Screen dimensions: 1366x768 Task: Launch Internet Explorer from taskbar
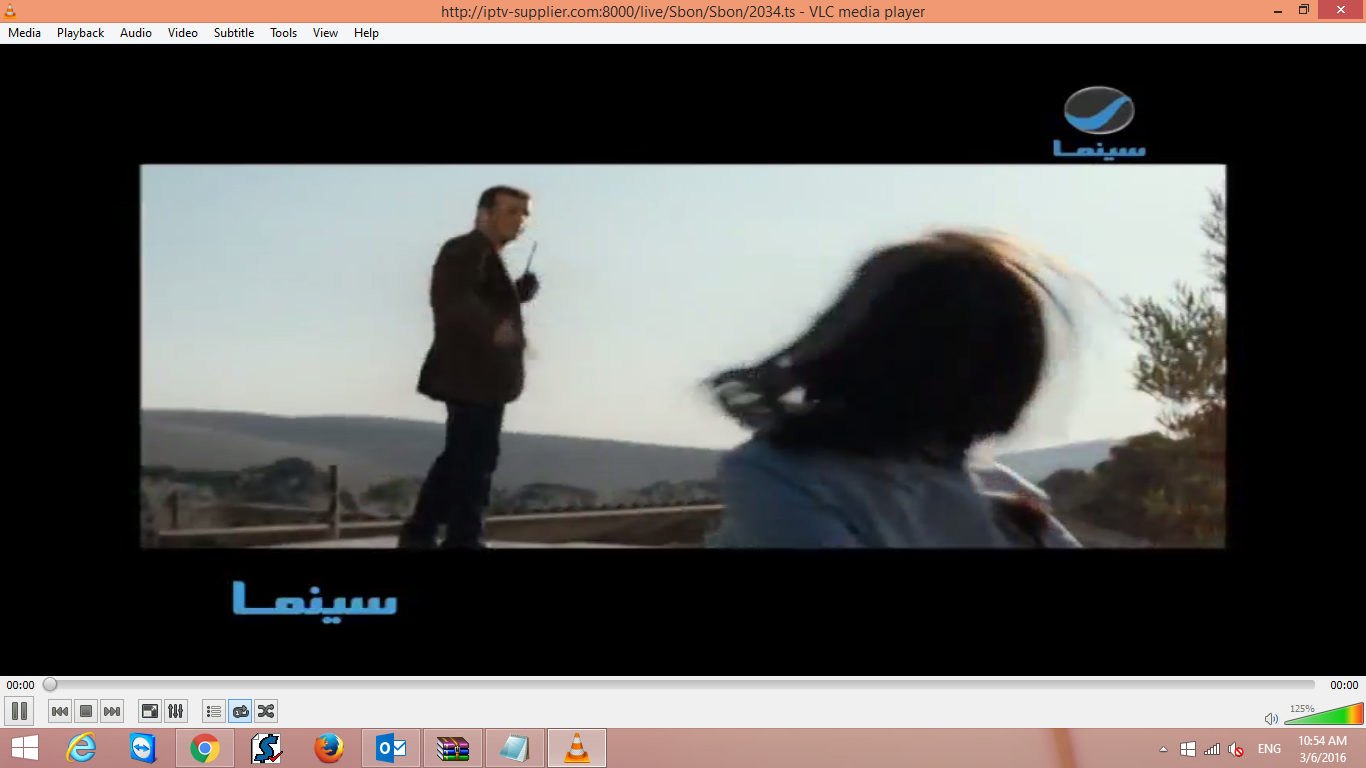point(81,748)
